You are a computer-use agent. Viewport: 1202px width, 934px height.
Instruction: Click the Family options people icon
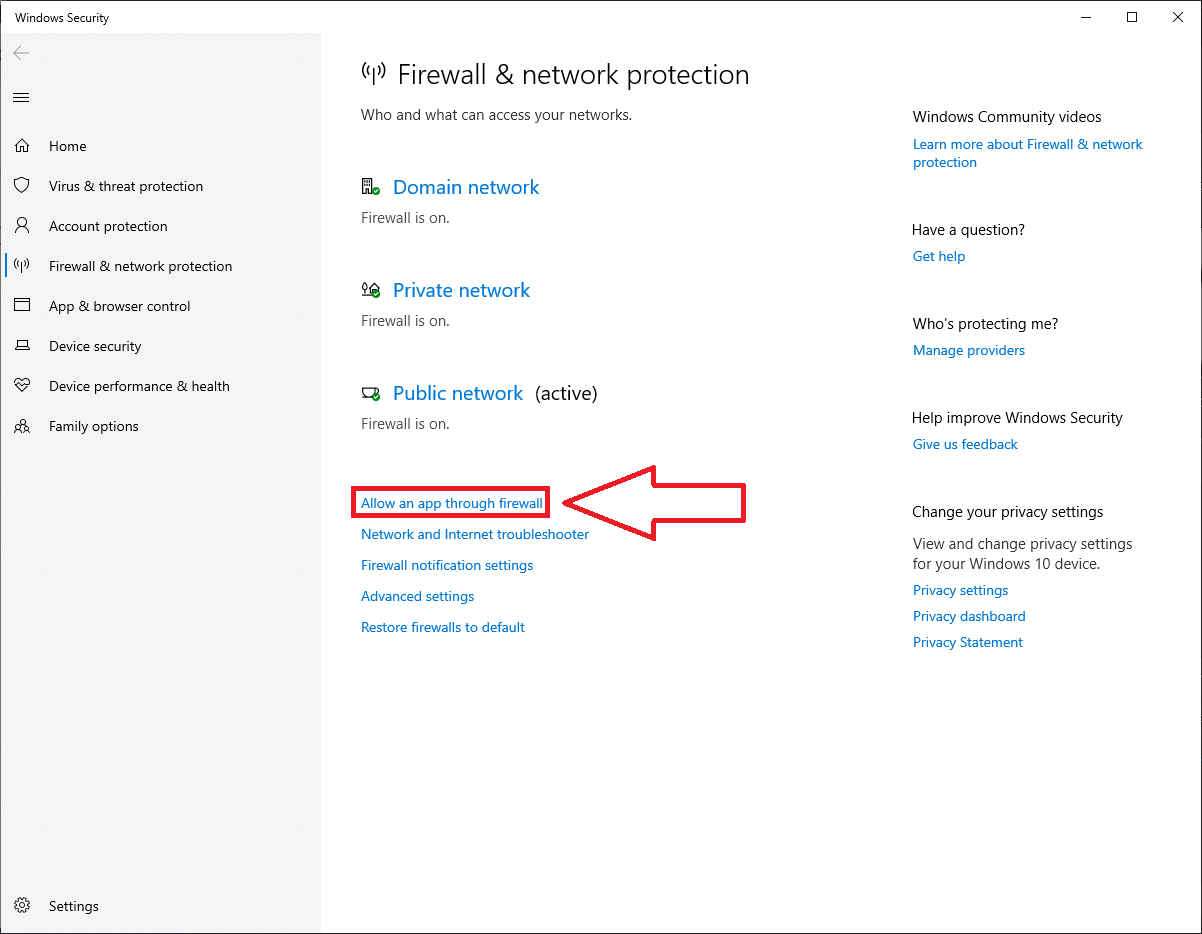click(22, 426)
